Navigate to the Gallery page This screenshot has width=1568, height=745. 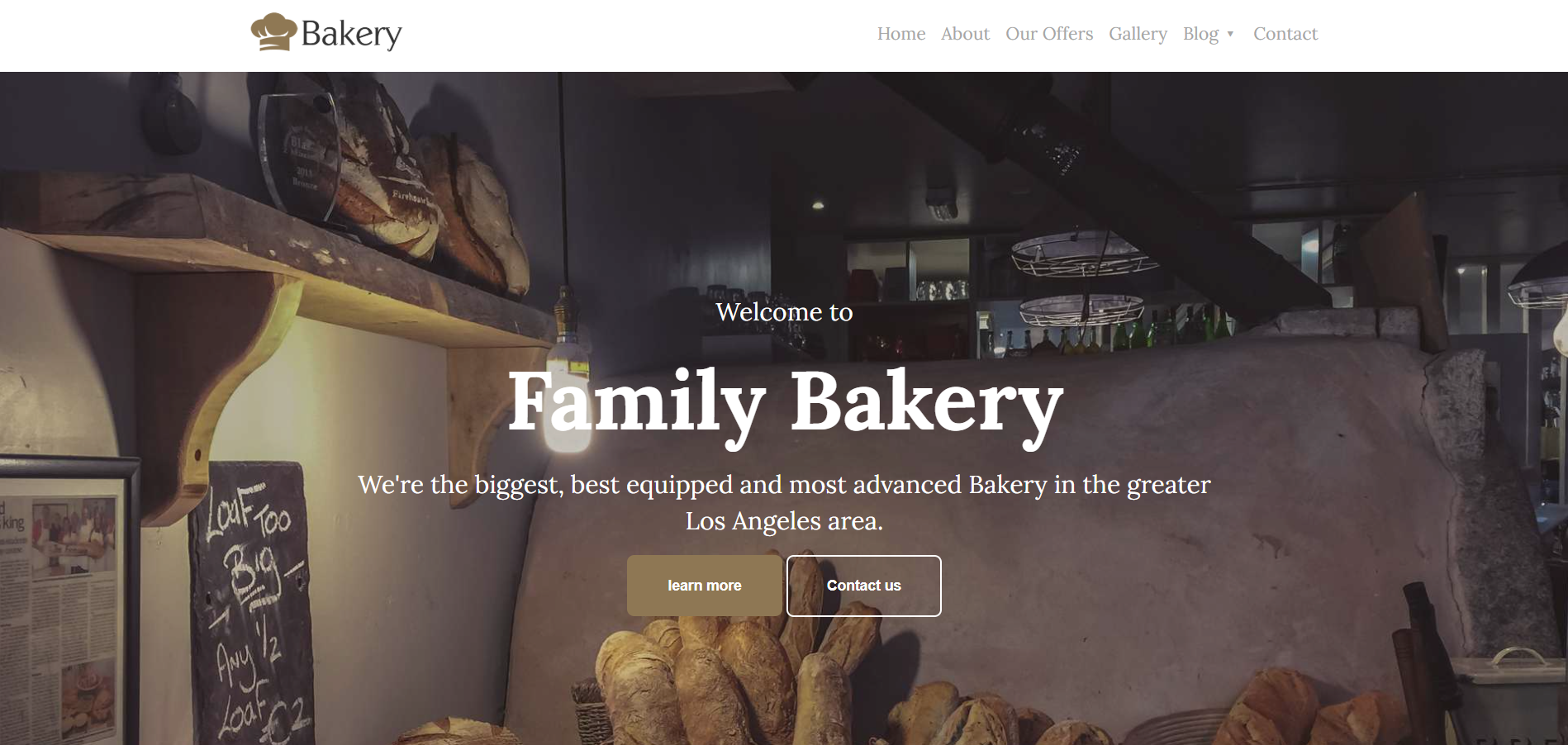tap(1138, 34)
